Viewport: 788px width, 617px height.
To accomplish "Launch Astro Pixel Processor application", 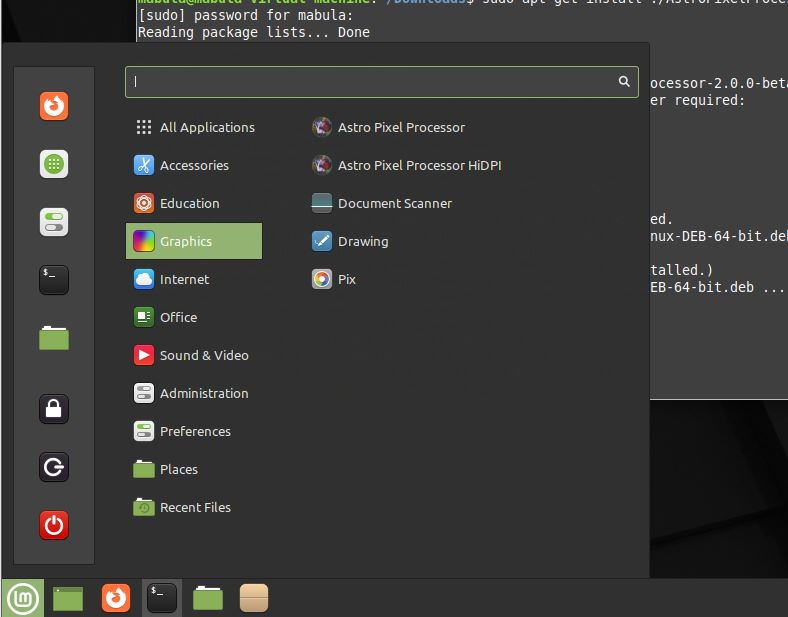I will pyautogui.click(x=388, y=127).
